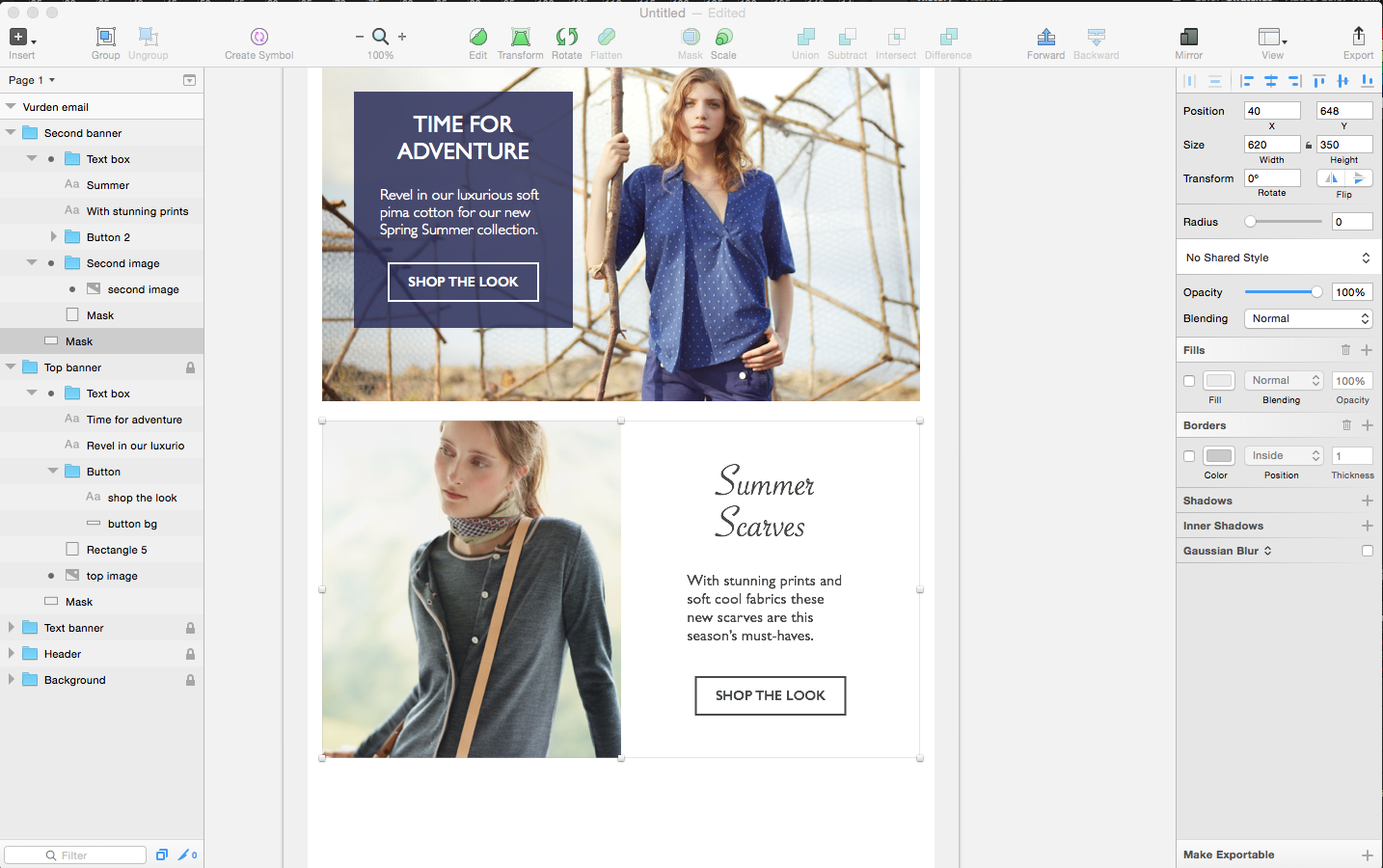1383x868 pixels.
Task: Open the Mirror tool
Action: point(1188,37)
